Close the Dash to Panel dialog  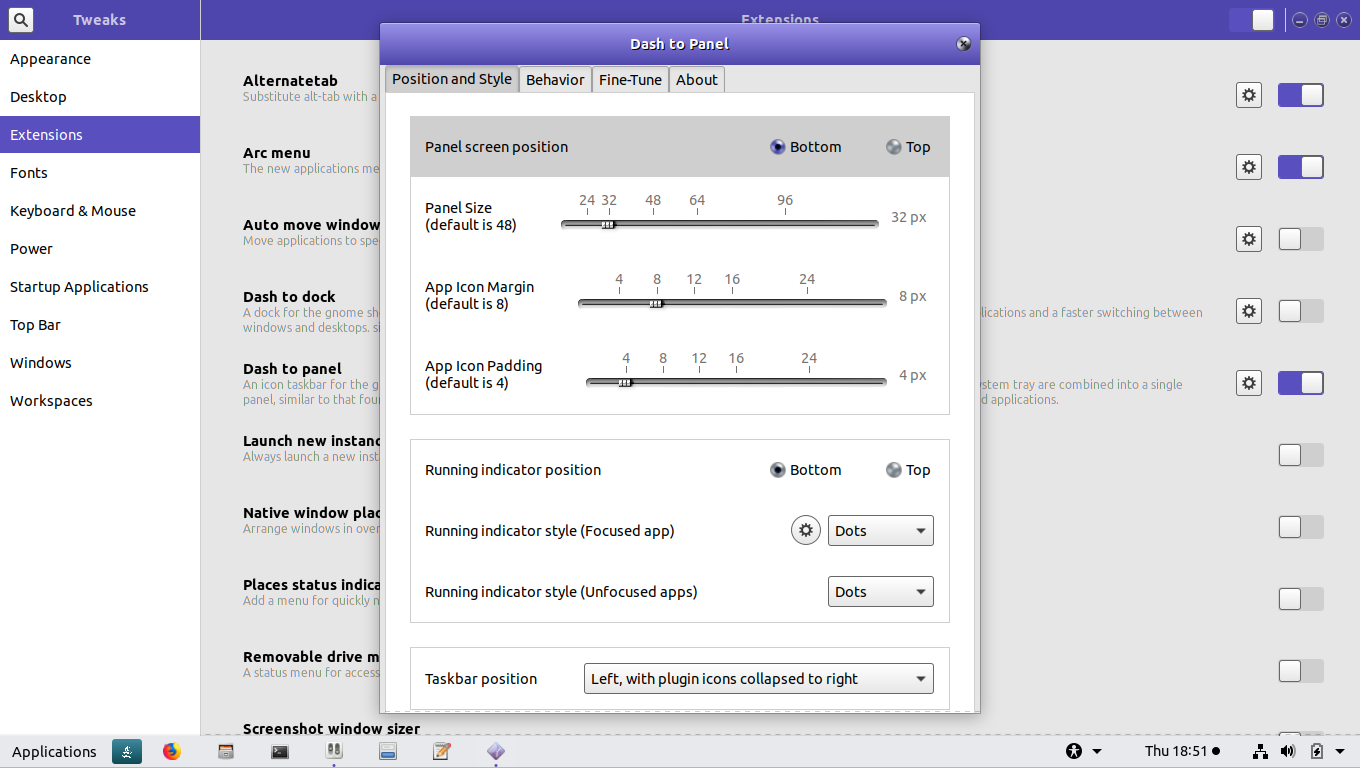click(x=963, y=44)
